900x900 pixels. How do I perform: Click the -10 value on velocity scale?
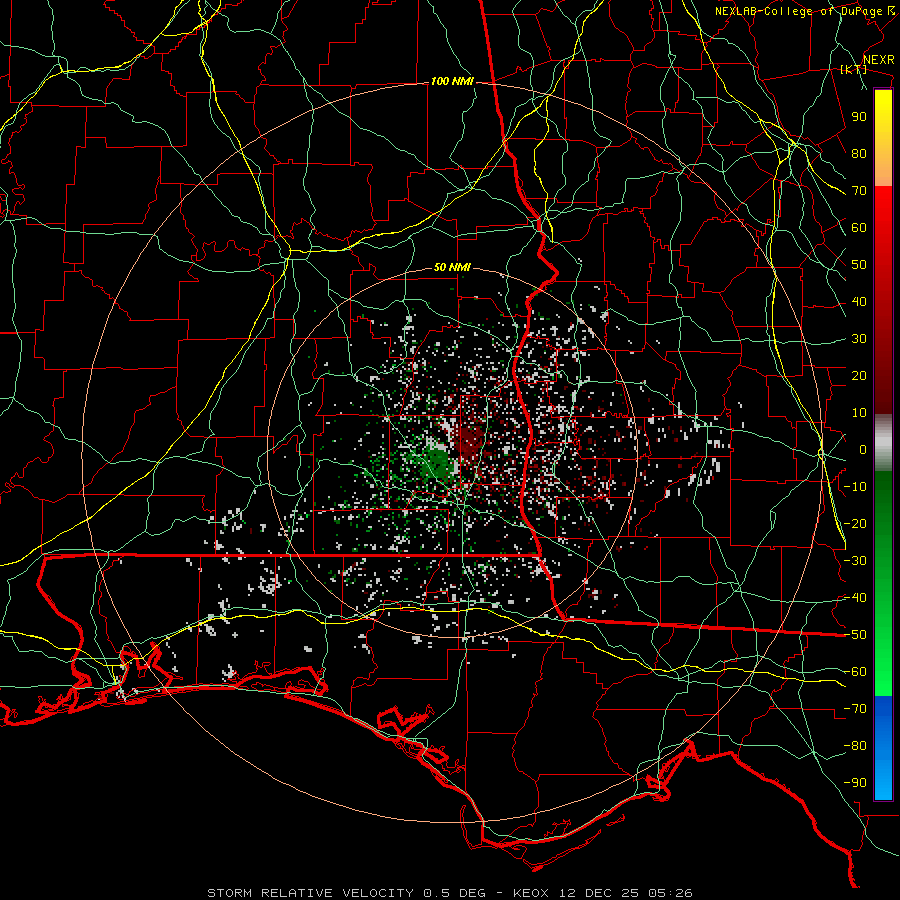point(855,487)
